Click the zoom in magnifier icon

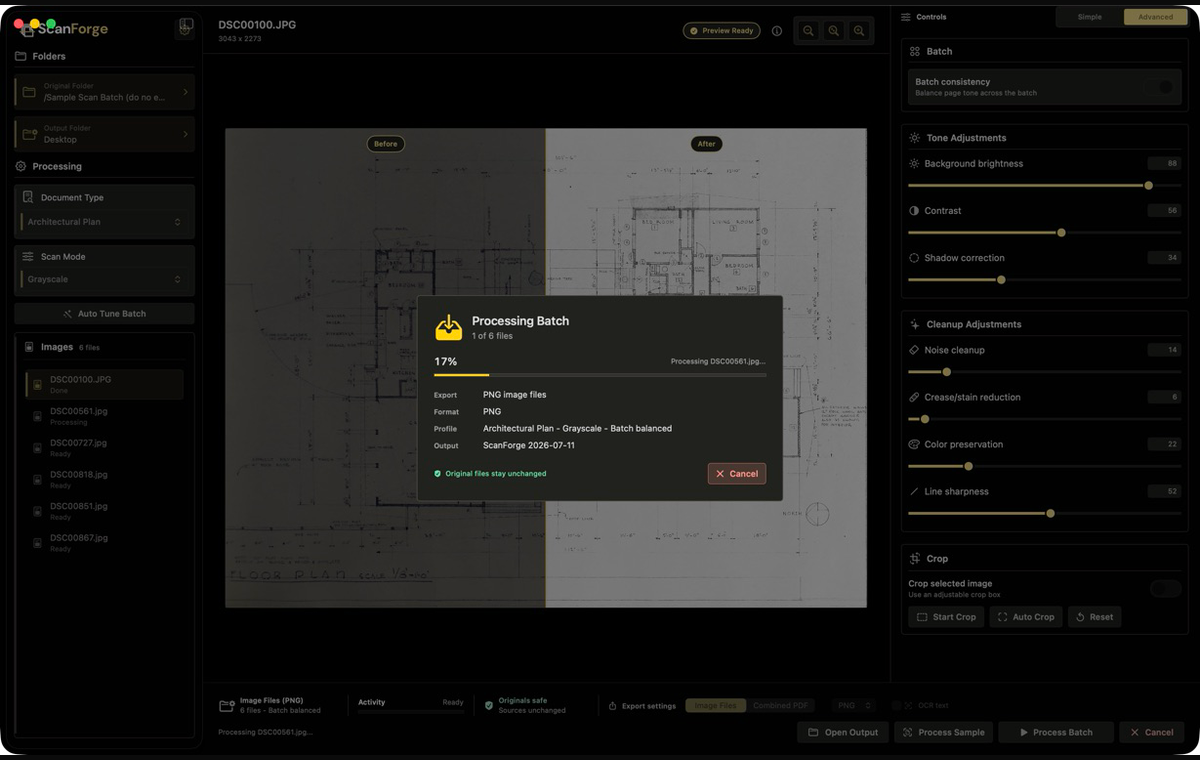859,31
